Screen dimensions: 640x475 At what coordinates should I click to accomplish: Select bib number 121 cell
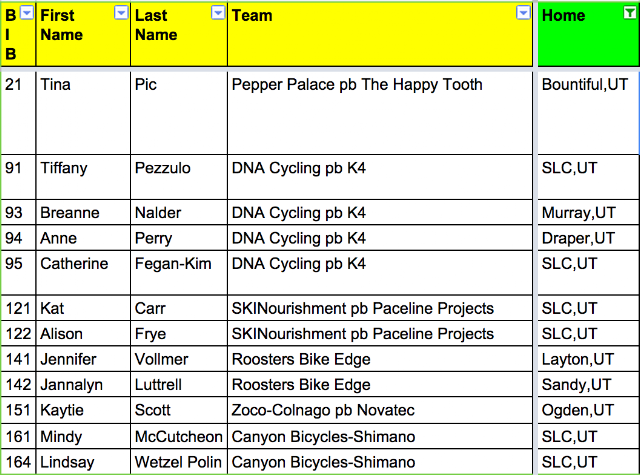click(18, 308)
